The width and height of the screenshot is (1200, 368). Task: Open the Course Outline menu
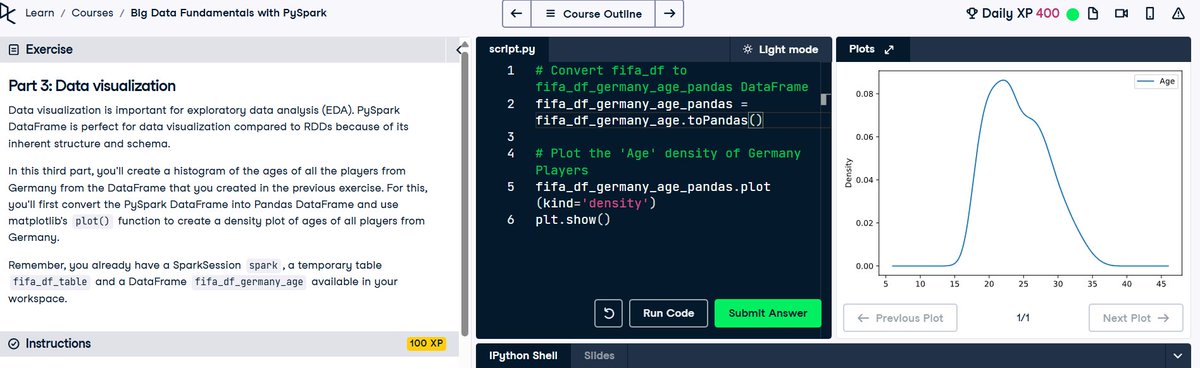[593, 14]
